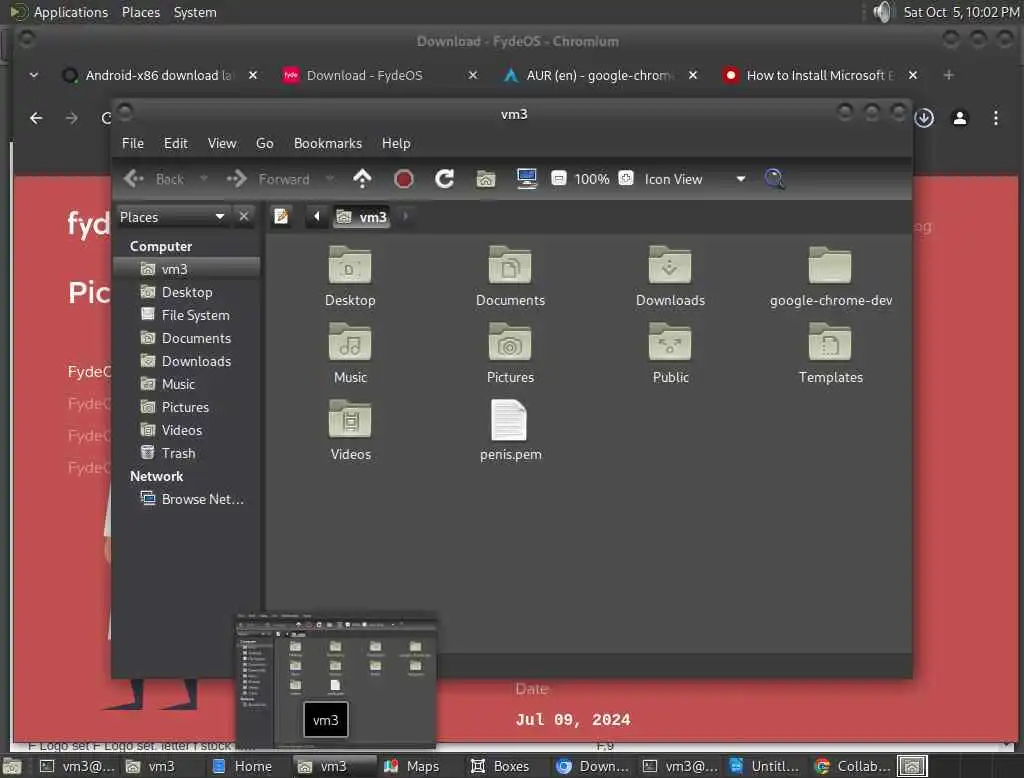Screen dimensions: 1024x778
Task: Open Chromium tab search chevron
Action: (x=33, y=75)
